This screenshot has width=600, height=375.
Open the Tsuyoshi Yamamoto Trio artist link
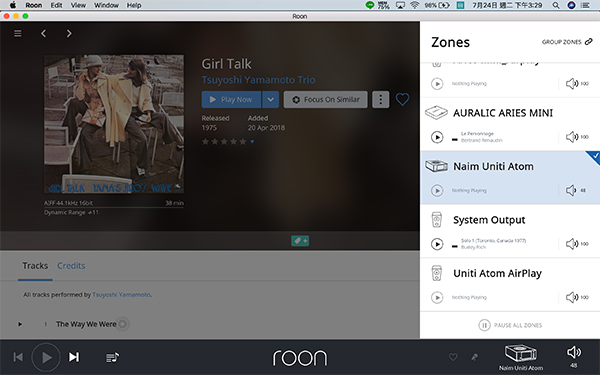tap(259, 80)
